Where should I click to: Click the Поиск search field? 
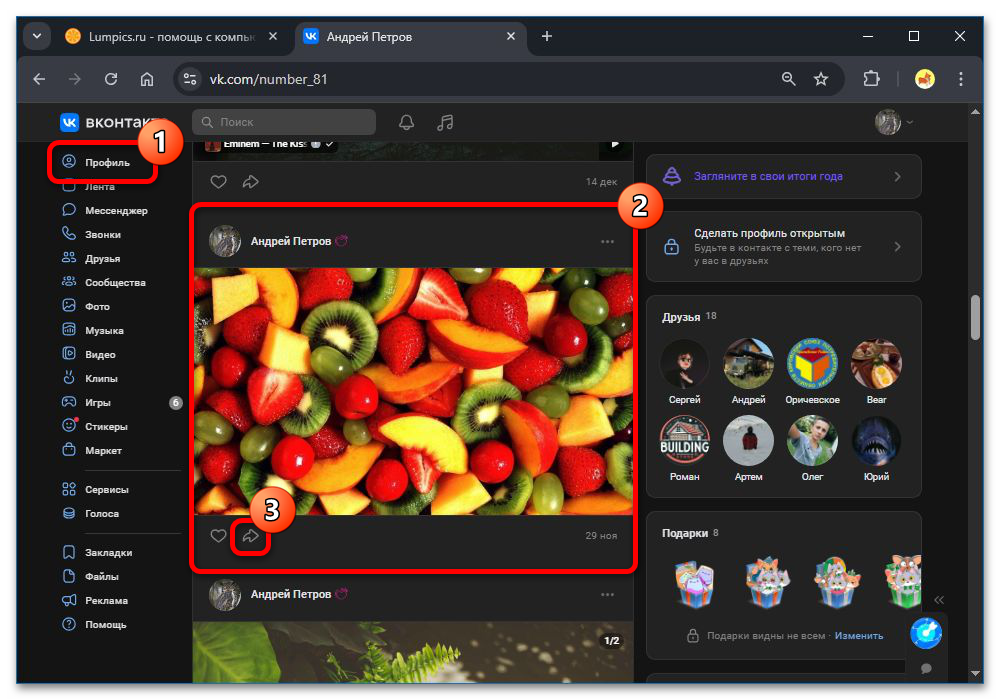[x=284, y=122]
